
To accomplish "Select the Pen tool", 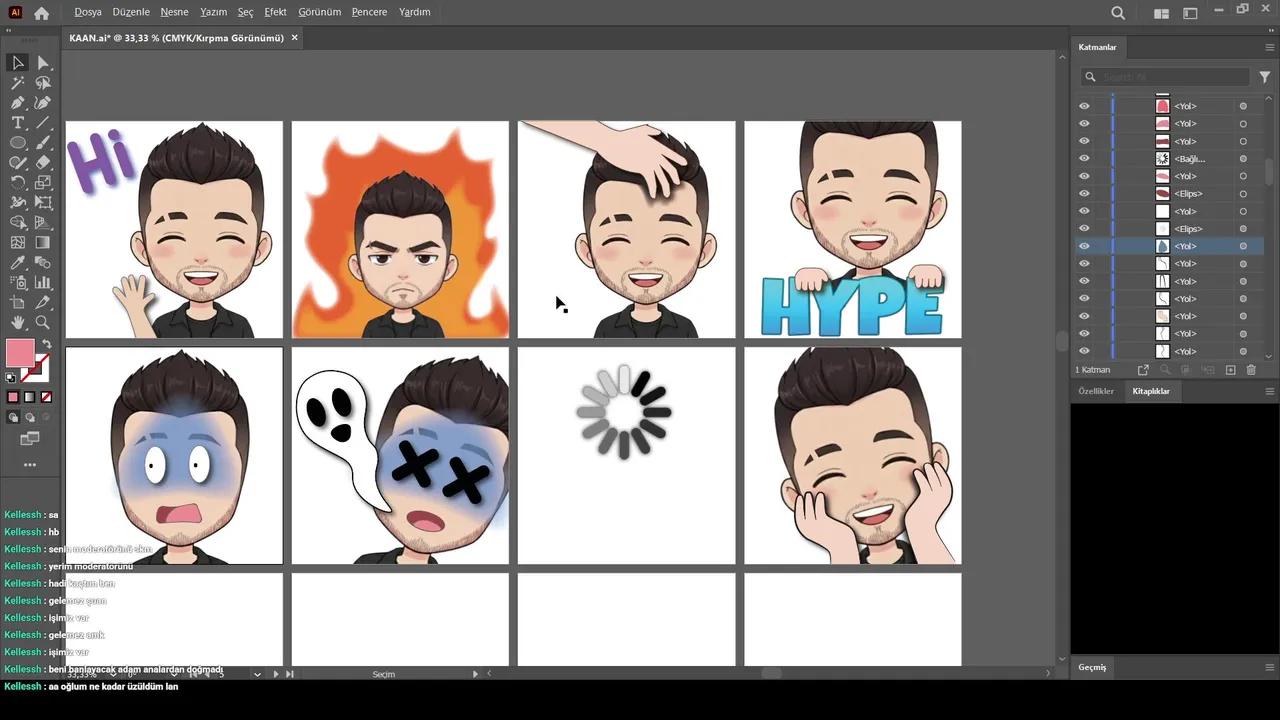I will coord(18,103).
